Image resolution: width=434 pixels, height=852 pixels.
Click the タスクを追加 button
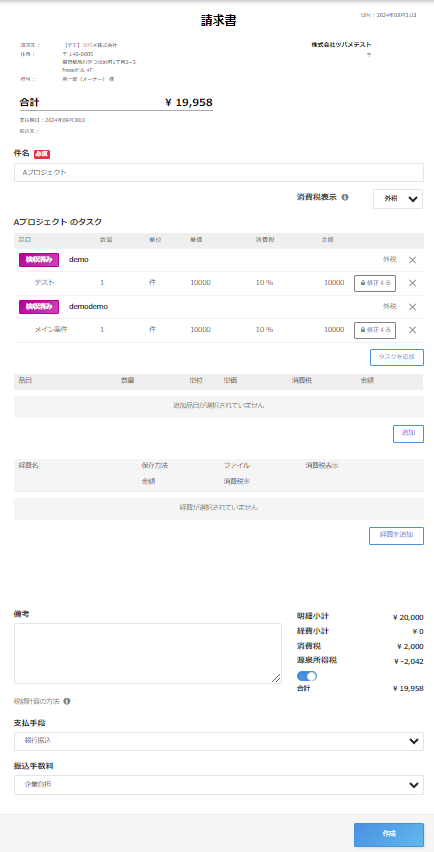point(397,357)
